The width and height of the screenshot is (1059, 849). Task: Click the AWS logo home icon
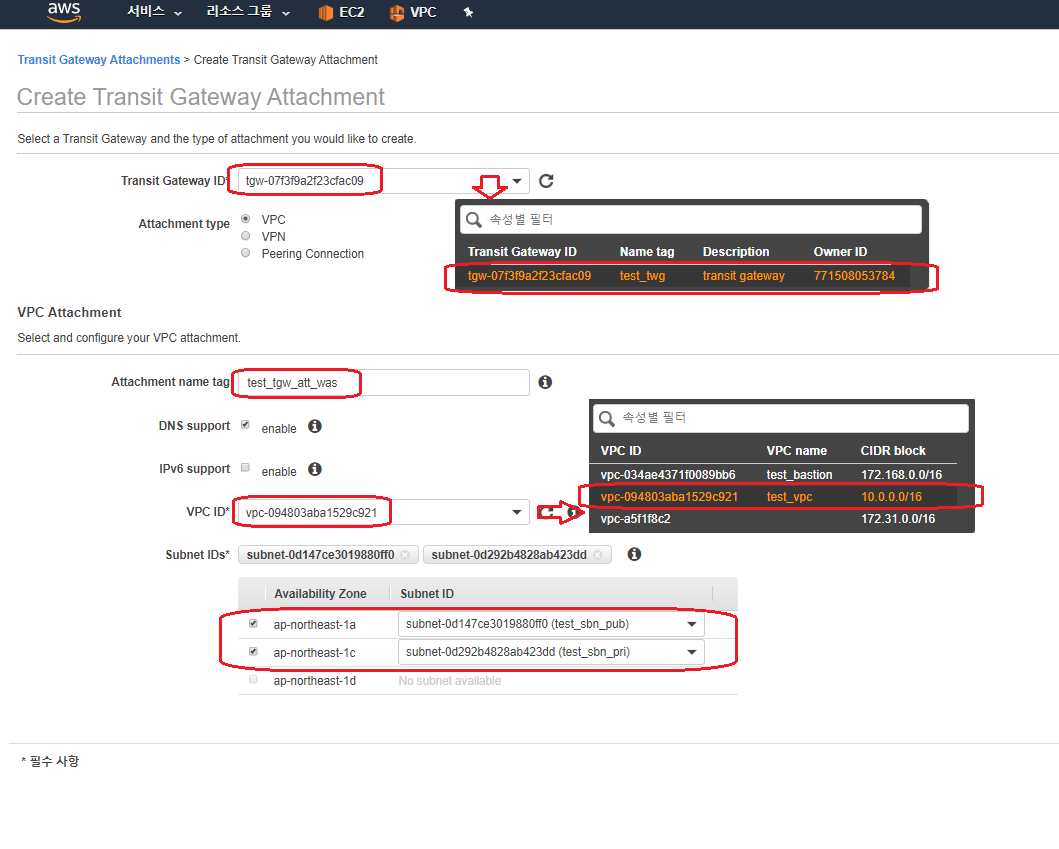pyautogui.click(x=64, y=11)
